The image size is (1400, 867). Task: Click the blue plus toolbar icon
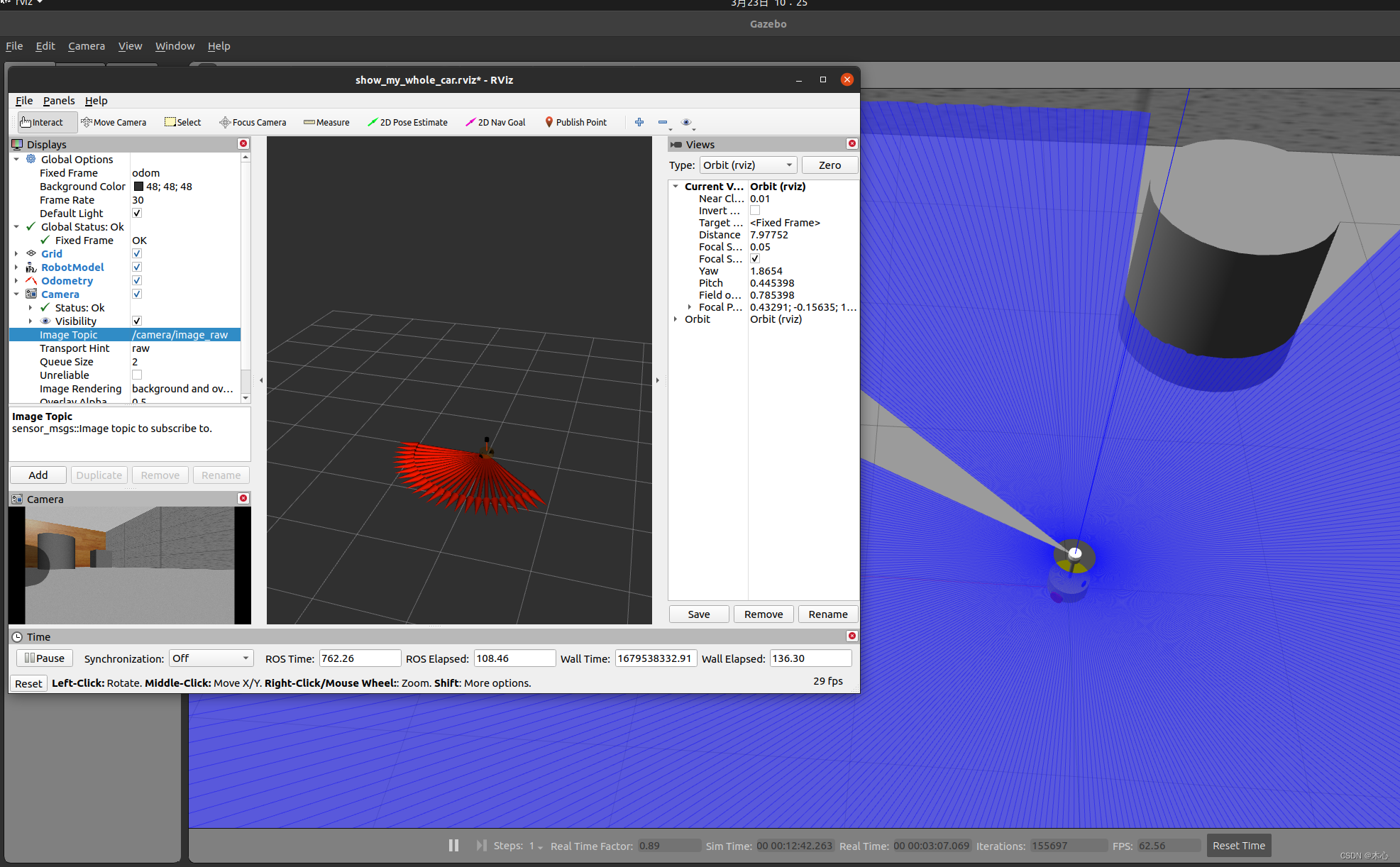tap(639, 122)
